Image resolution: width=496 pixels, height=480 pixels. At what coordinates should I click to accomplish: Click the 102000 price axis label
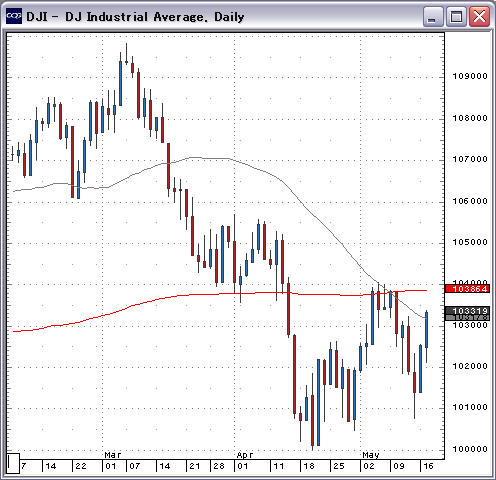pyautogui.click(x=470, y=366)
